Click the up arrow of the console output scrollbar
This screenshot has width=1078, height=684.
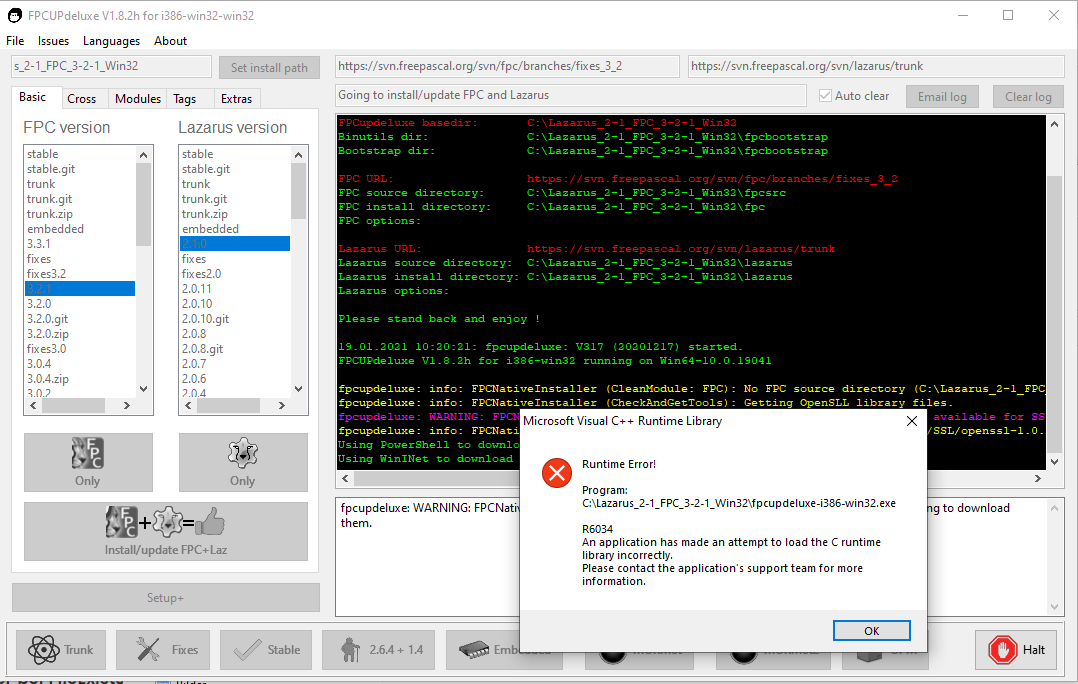[1055, 124]
